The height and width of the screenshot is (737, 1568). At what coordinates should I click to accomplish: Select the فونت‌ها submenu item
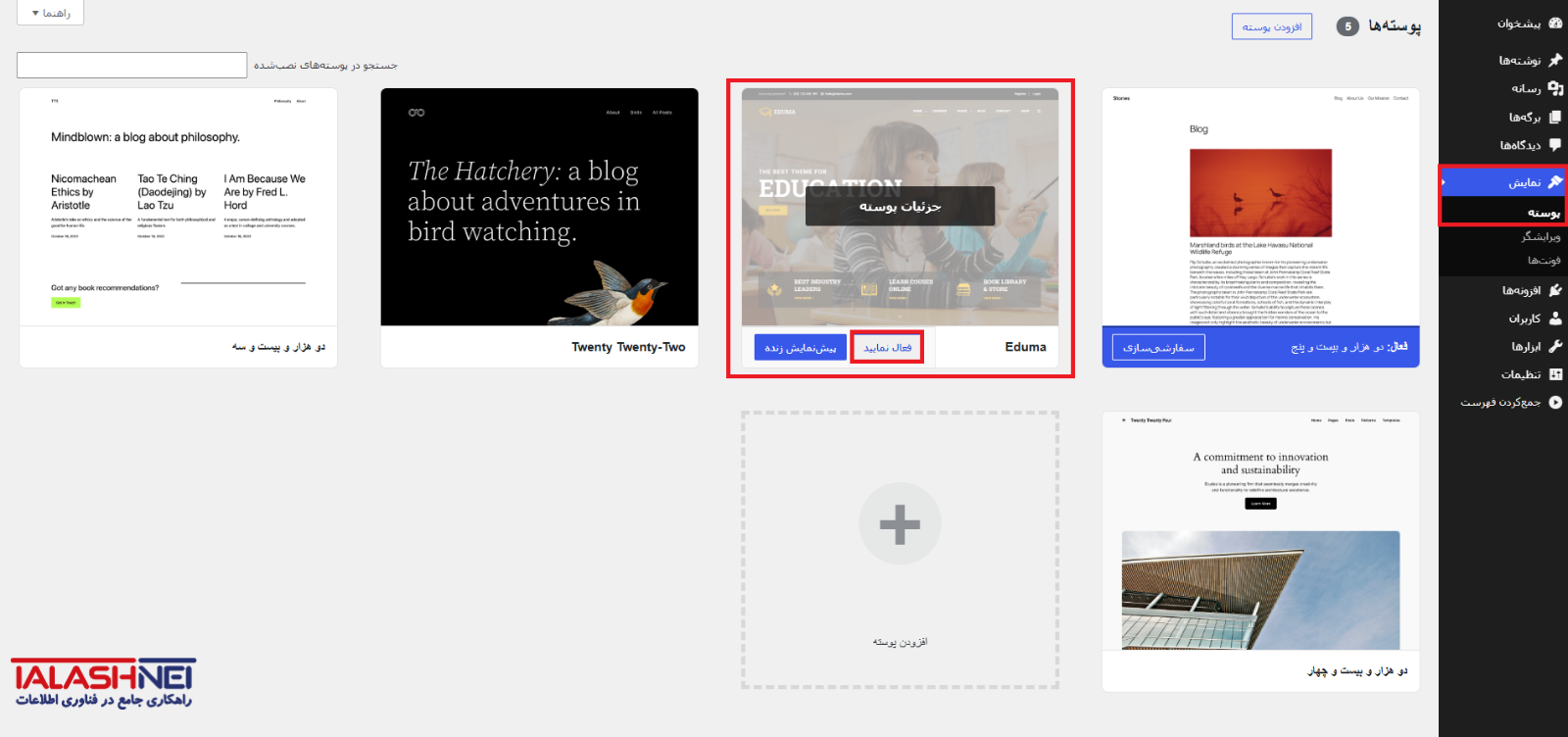[x=1543, y=260]
